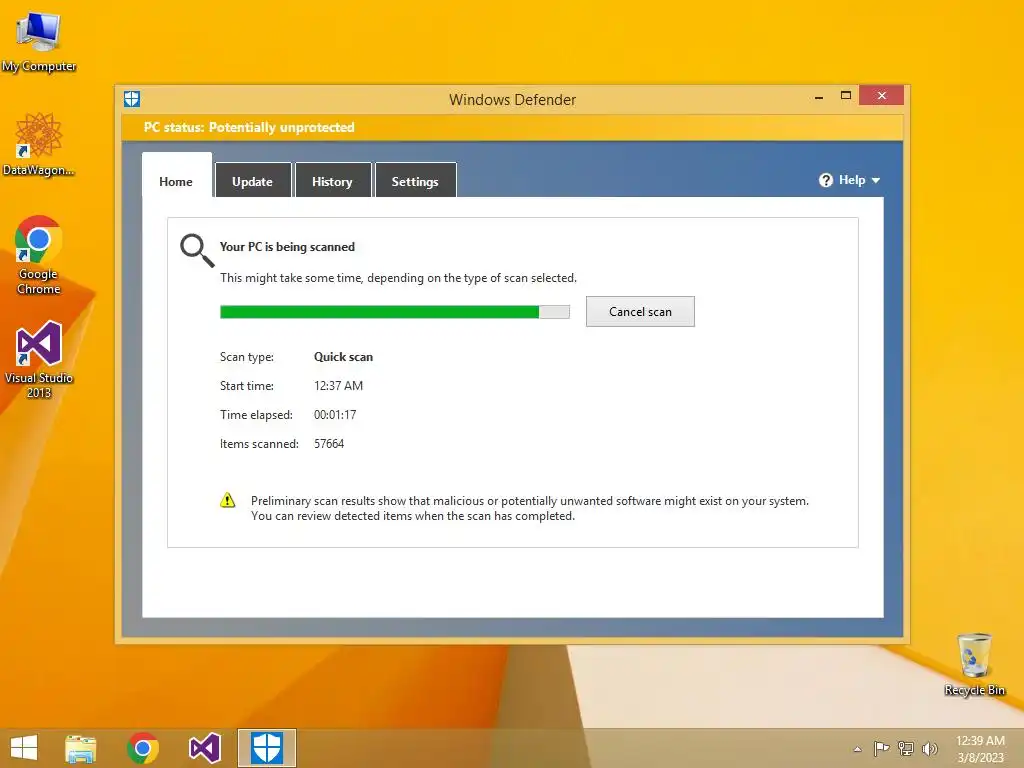Open Action Center flag icon
1024x768 pixels.
point(881,748)
